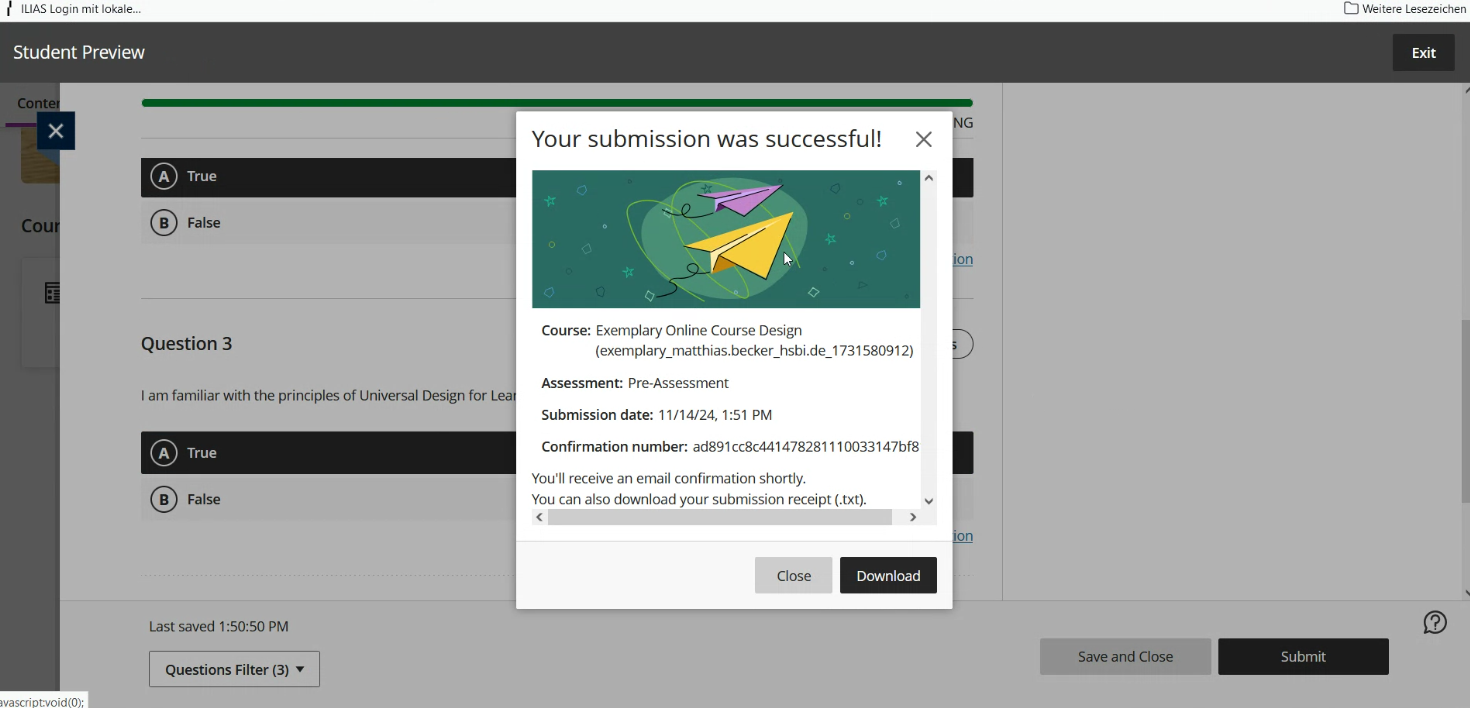1470x708 pixels.
Task: Click the paper airplane illustration
Action: [726, 239]
